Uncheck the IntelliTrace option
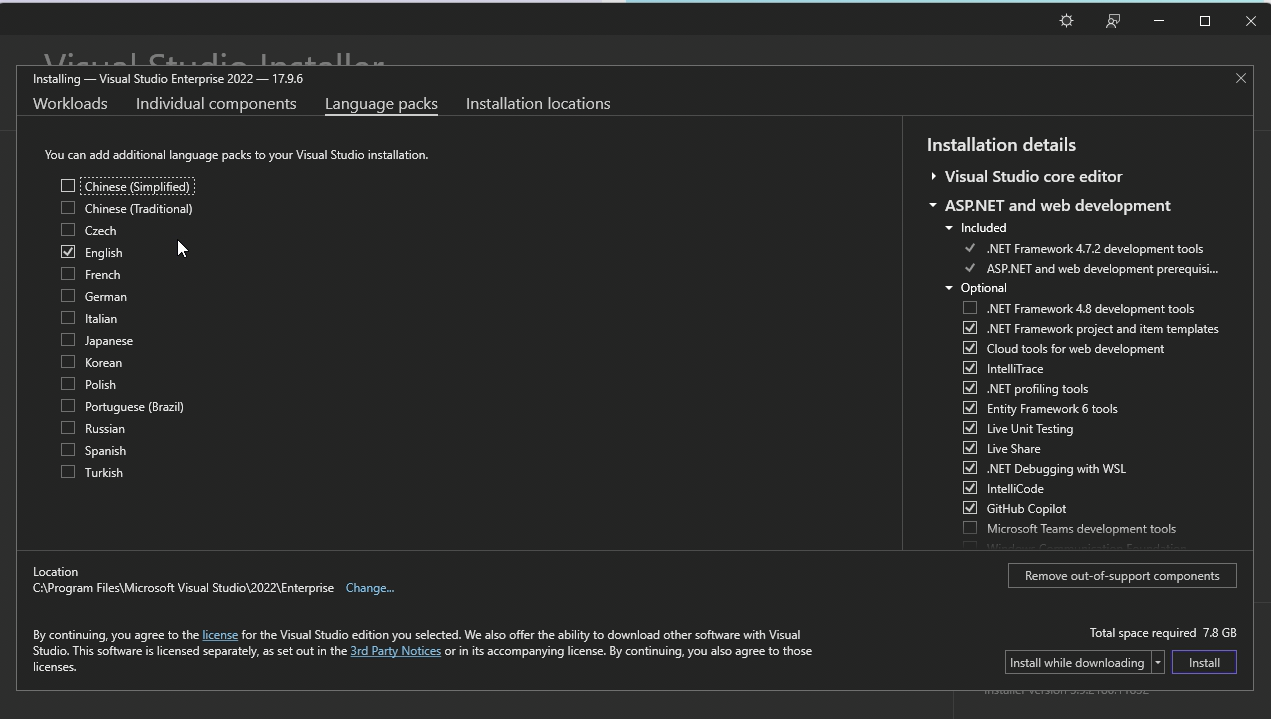The width and height of the screenshot is (1271, 719). (x=970, y=368)
